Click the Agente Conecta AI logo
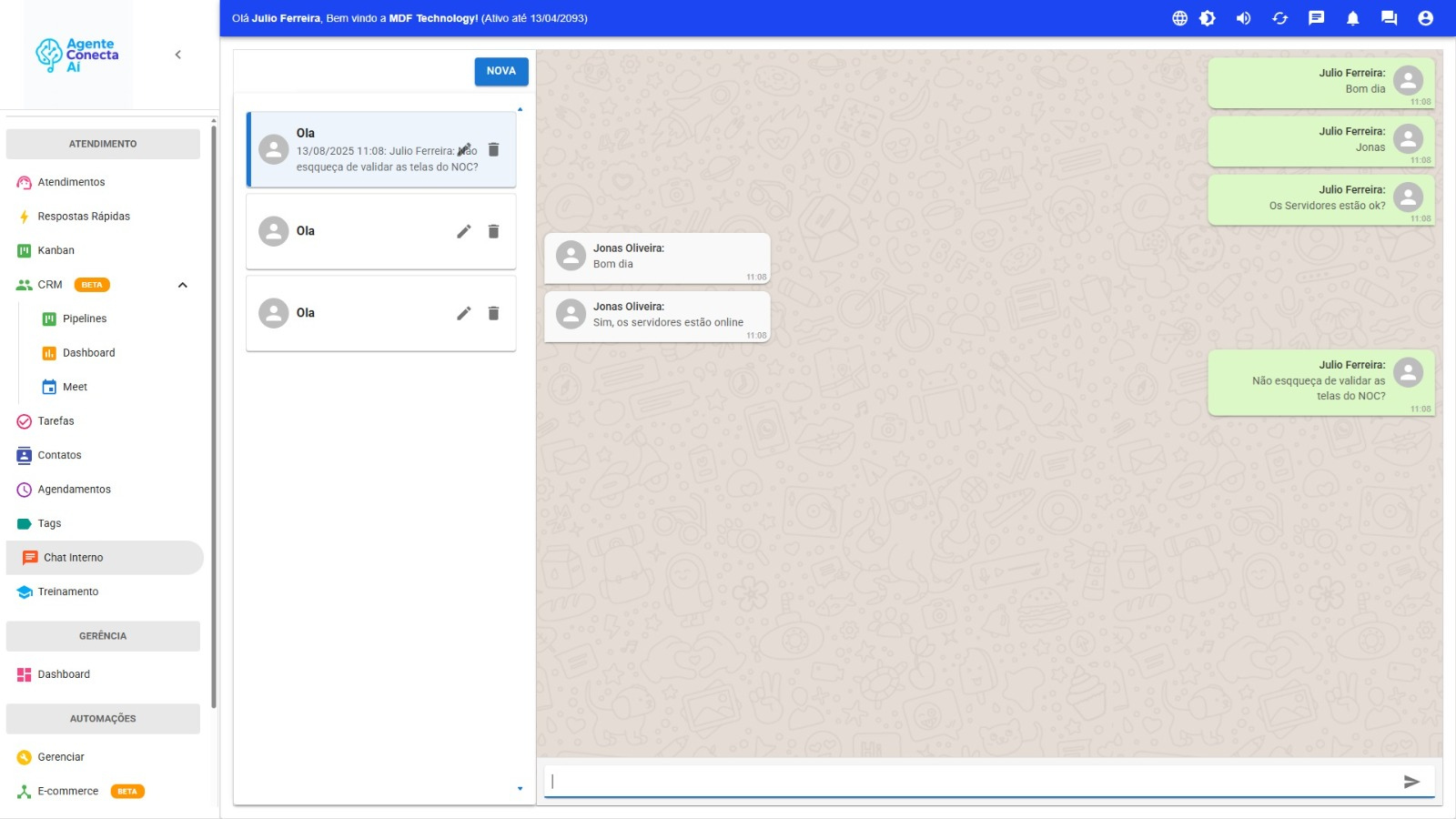The width and height of the screenshot is (1456, 819). 78,55
